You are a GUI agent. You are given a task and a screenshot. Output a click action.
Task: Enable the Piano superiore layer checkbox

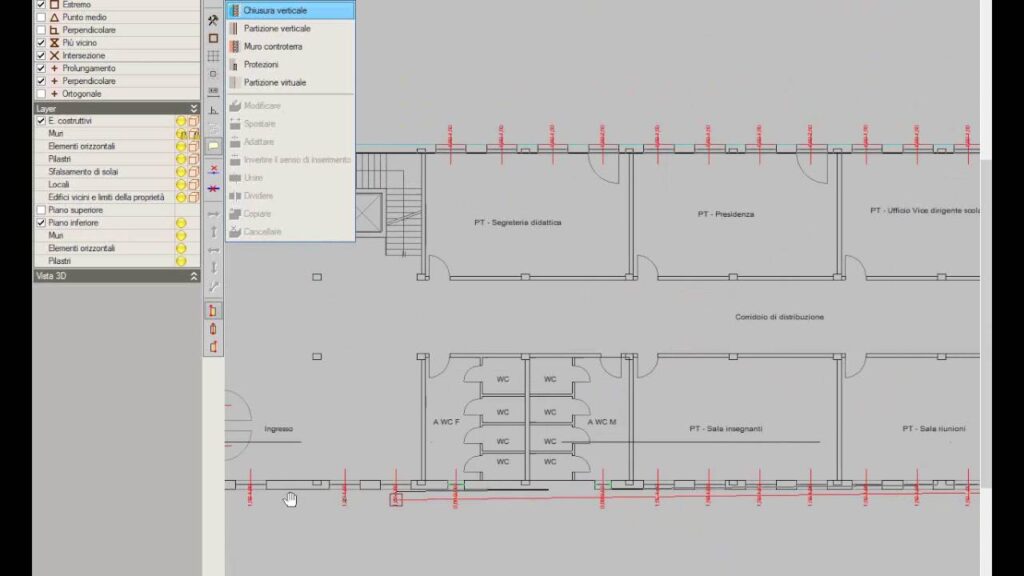click(x=41, y=210)
